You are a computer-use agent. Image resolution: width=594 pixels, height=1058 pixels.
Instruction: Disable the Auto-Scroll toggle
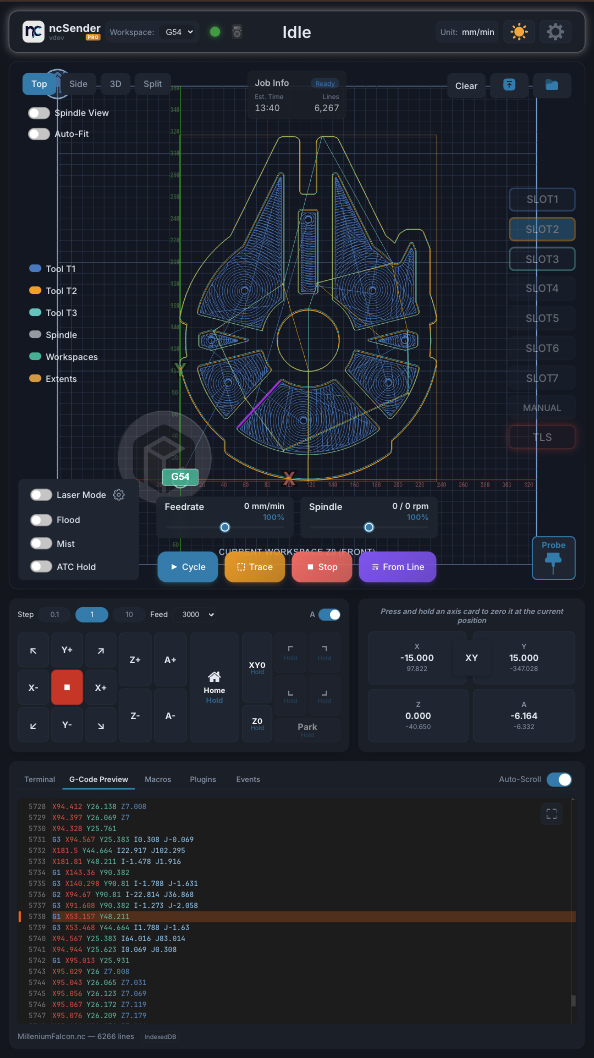pos(559,779)
